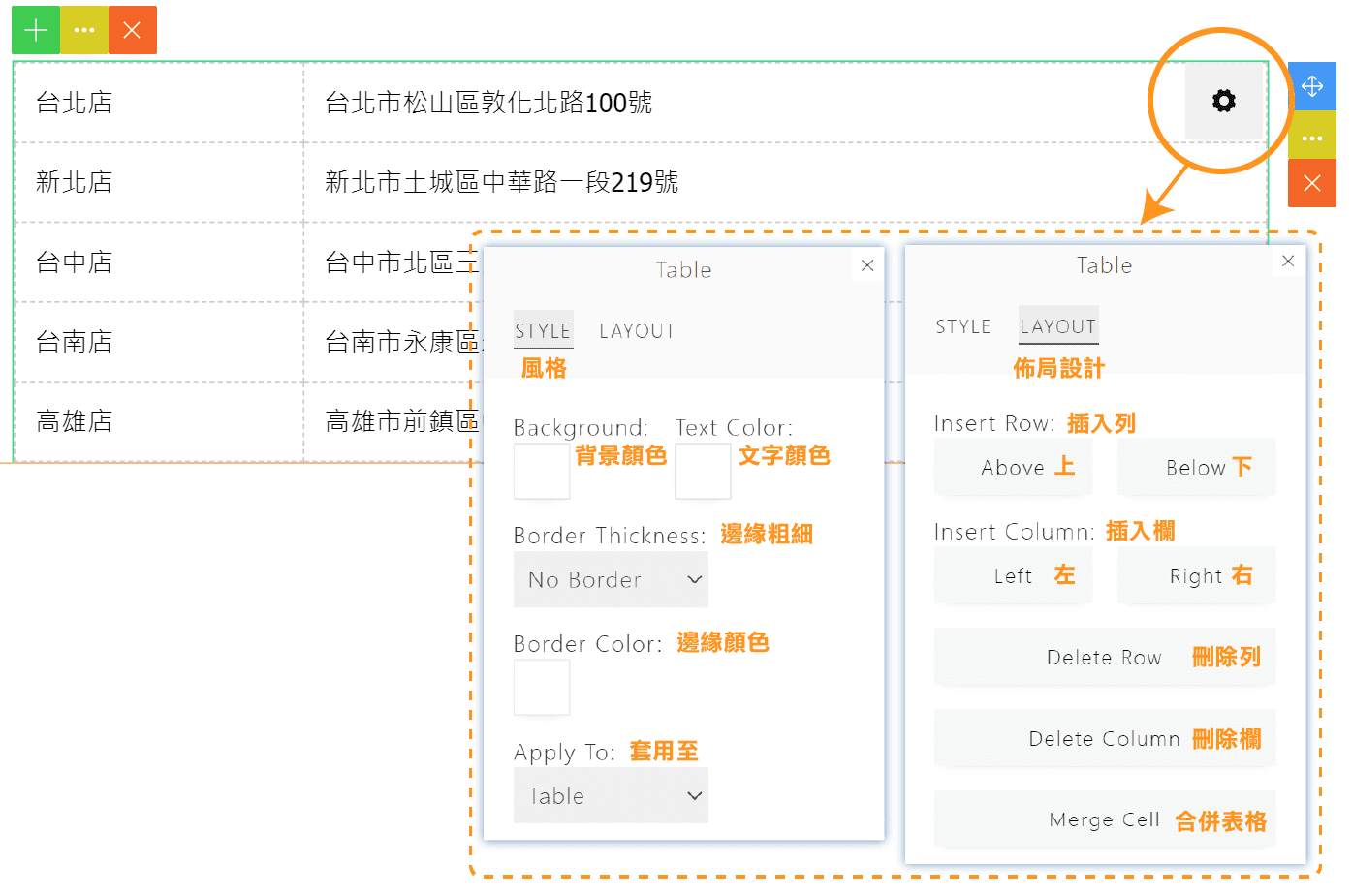Image resolution: width=1352 pixels, height=896 pixels.
Task: Open the Border Thickness dropdown
Action: tap(611, 580)
